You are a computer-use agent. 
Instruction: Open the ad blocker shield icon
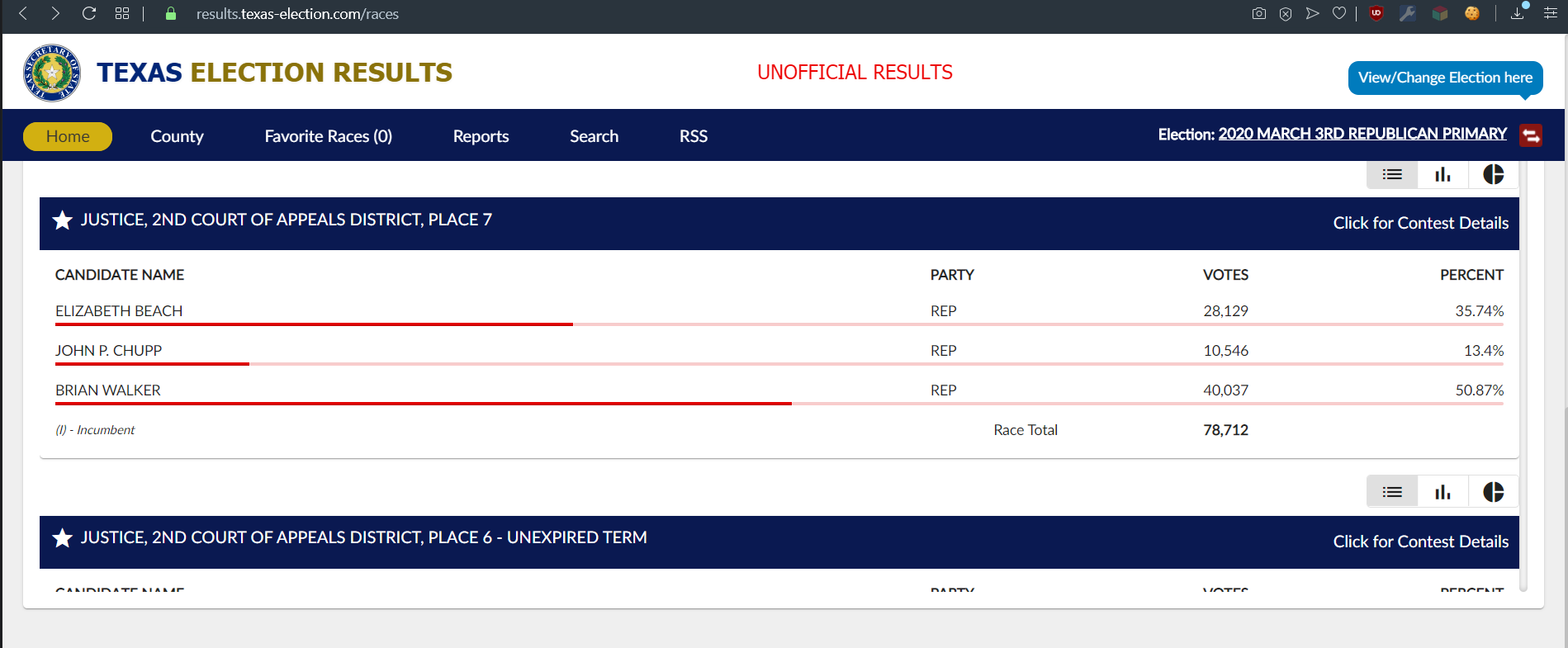[1286, 13]
